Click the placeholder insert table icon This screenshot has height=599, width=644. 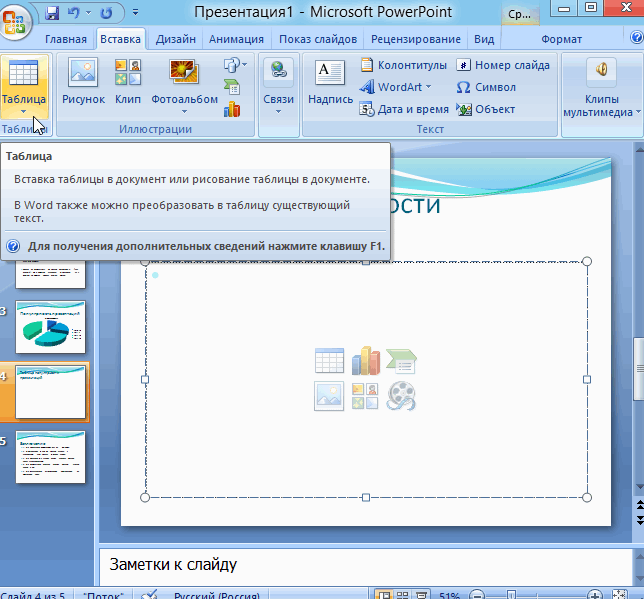coord(329,360)
